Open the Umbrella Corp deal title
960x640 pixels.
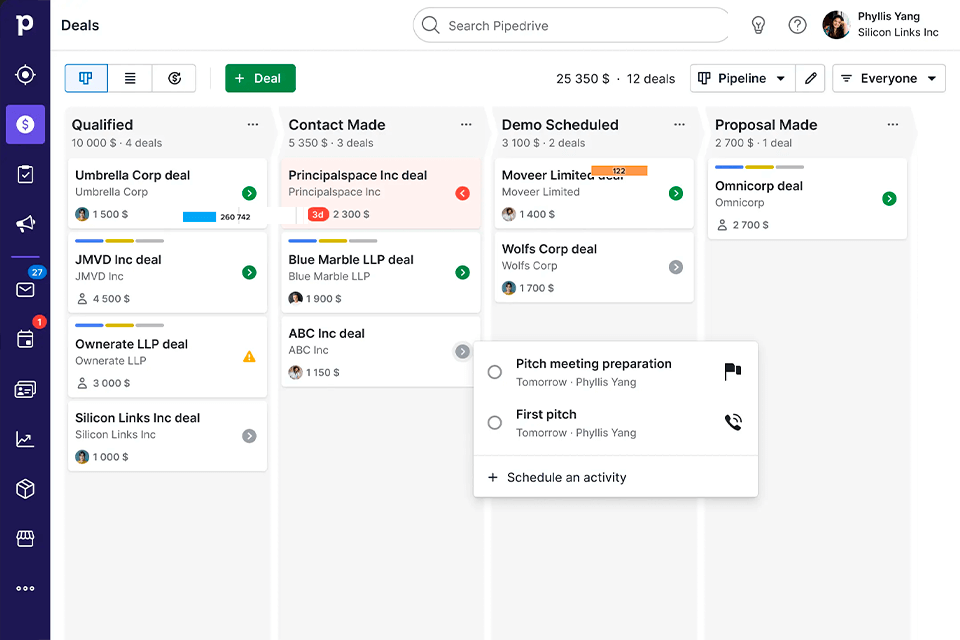[132, 175]
